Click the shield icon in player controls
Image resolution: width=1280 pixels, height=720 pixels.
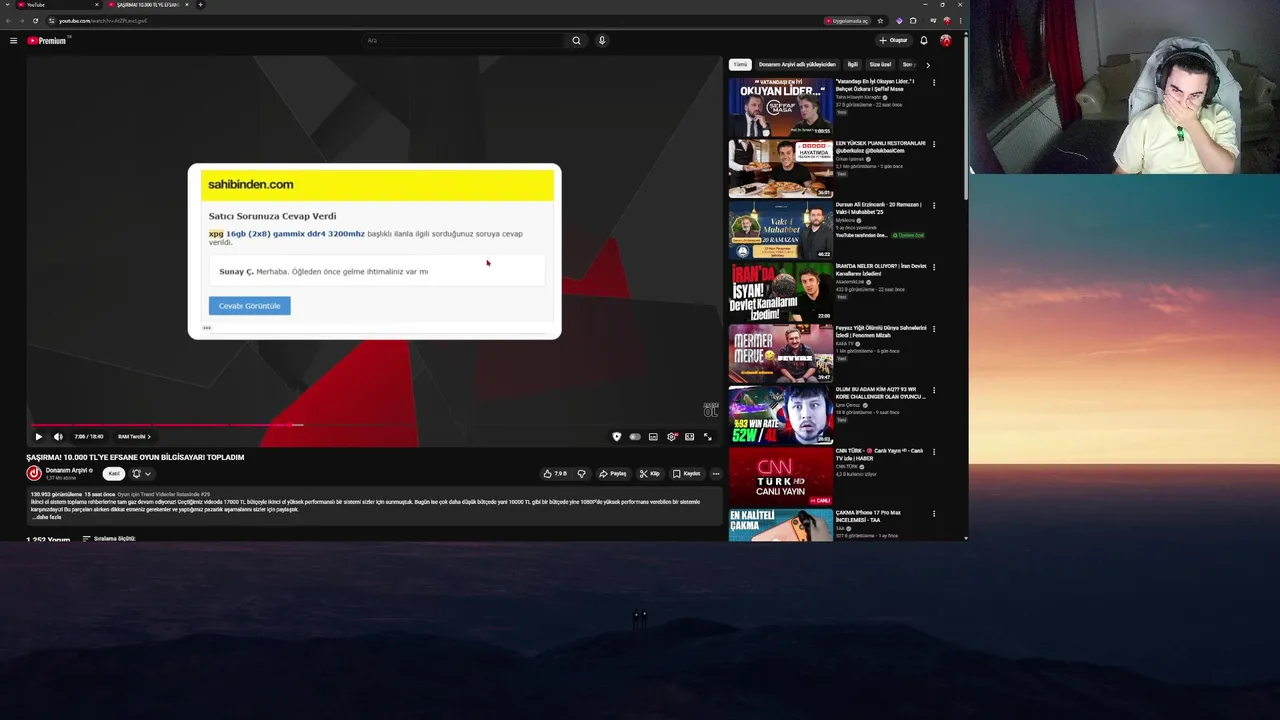617,436
